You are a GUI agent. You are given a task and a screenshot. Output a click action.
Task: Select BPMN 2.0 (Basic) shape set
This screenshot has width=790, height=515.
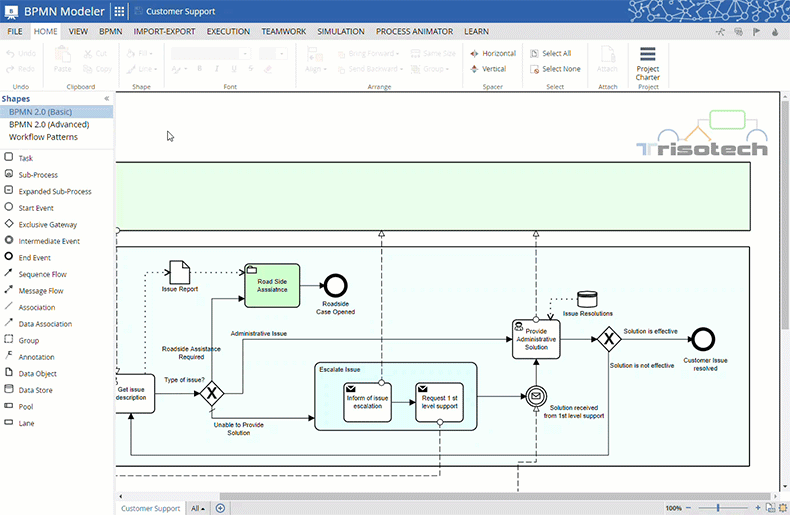(x=56, y=112)
